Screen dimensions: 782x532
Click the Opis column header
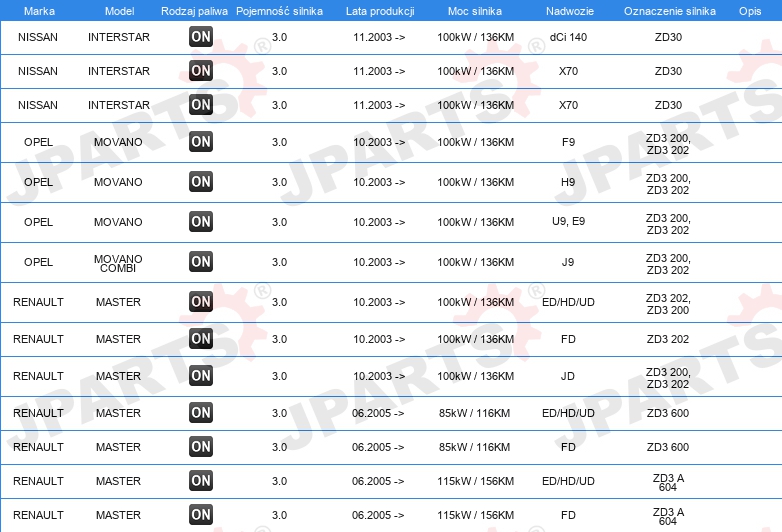[x=750, y=11]
